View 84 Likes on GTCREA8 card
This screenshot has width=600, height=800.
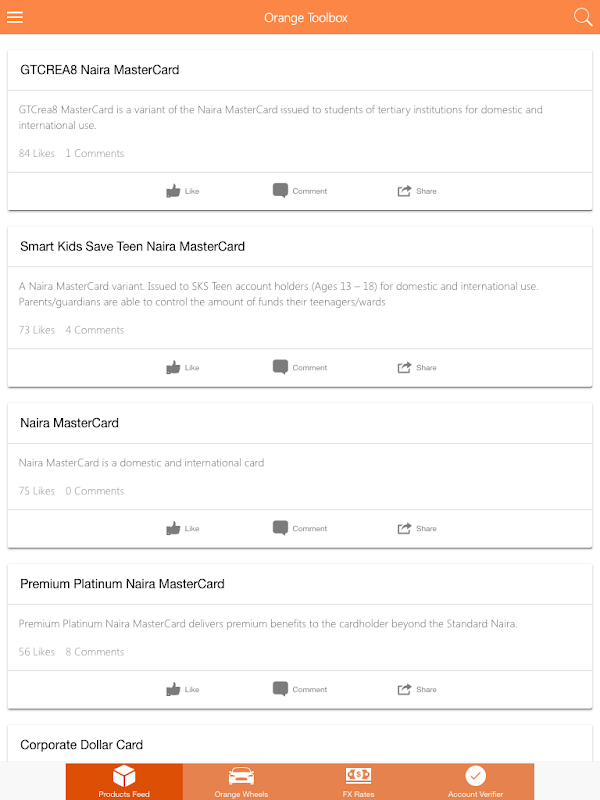[37, 154]
